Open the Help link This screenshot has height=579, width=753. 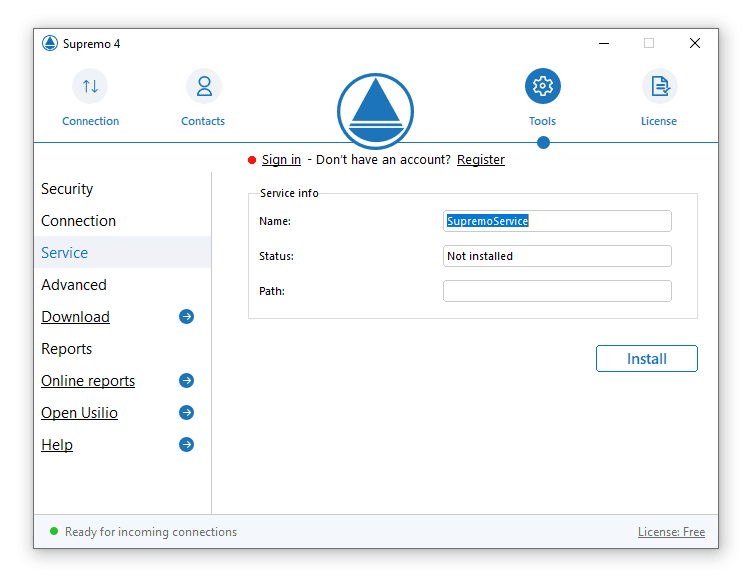(57, 445)
